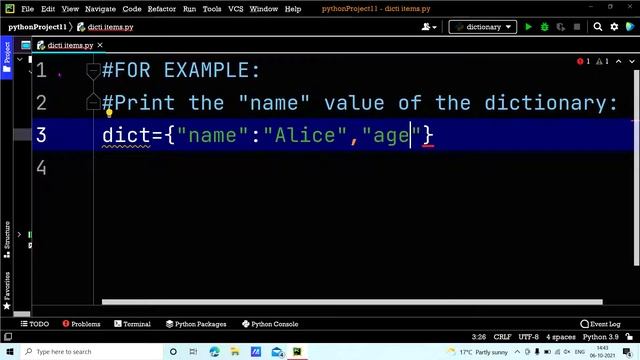This screenshot has height=360, width=640.
Task: Open the Help menu
Action: [293, 9]
